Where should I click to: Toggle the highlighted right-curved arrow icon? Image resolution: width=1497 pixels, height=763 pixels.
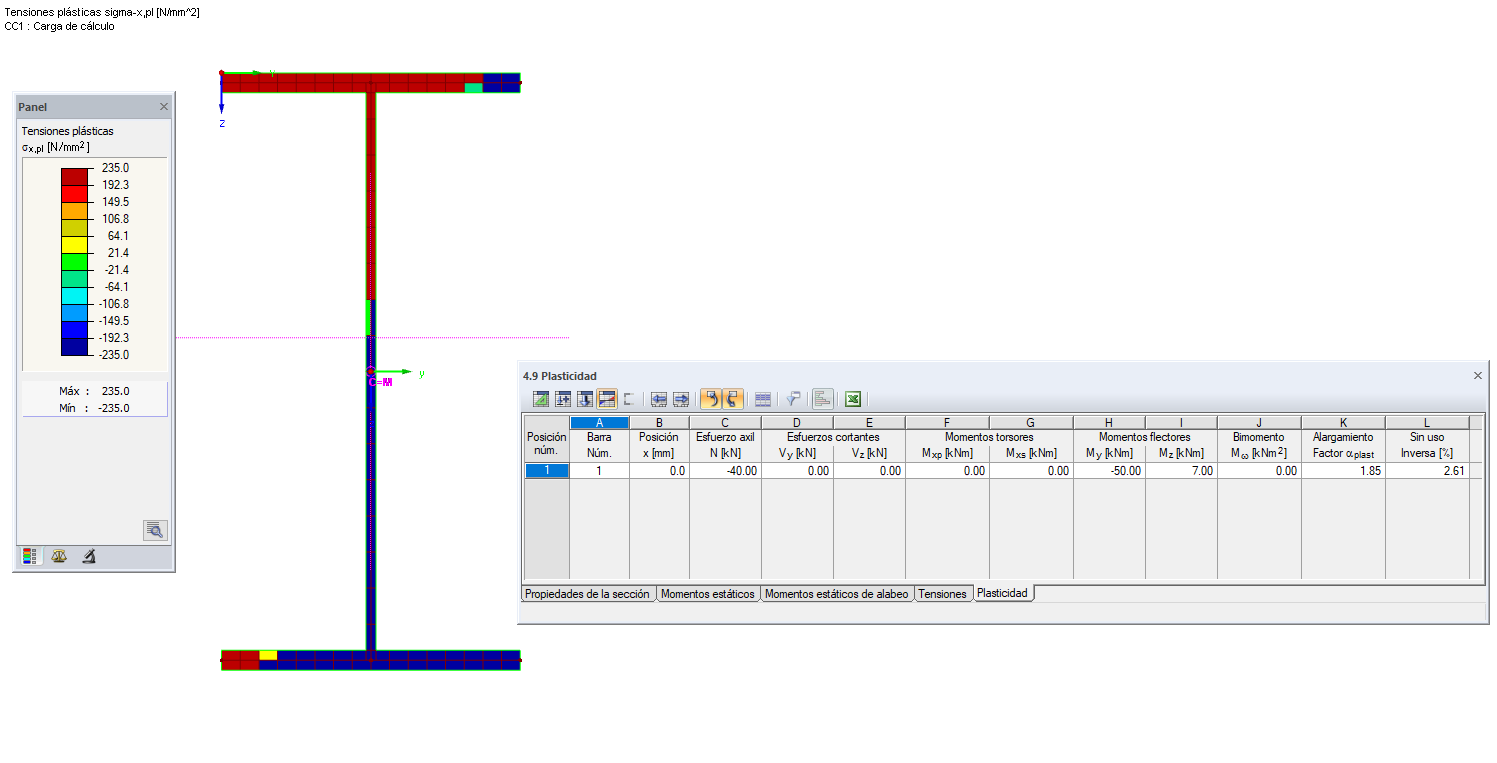pos(733,399)
